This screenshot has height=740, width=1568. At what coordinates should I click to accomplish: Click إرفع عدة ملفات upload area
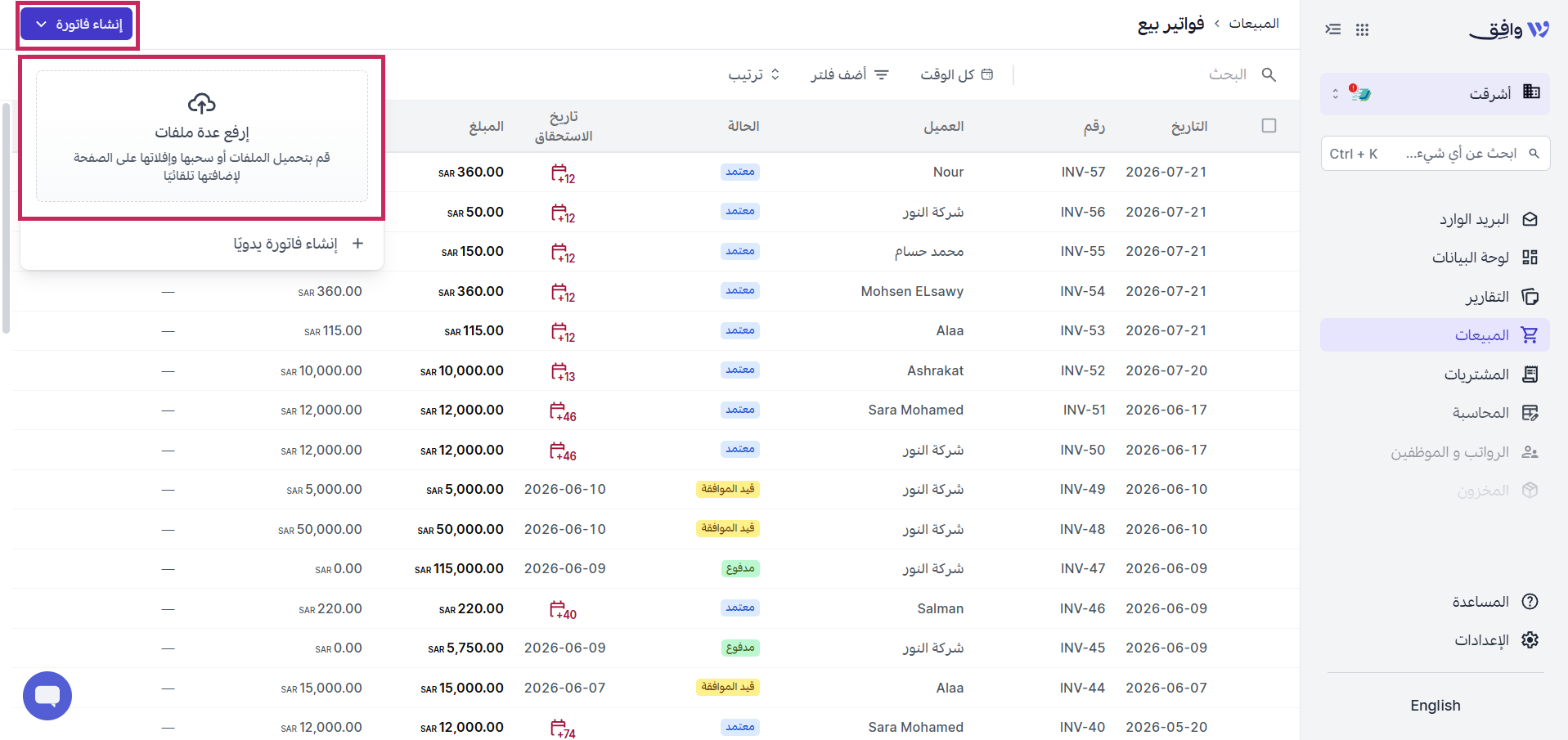click(202, 136)
